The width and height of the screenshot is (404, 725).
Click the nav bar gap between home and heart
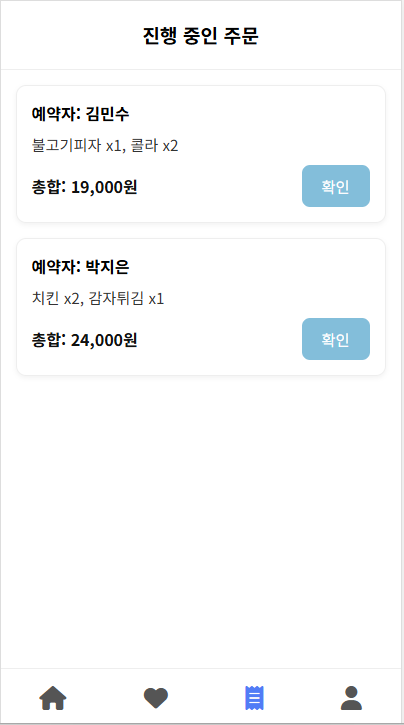(105, 698)
